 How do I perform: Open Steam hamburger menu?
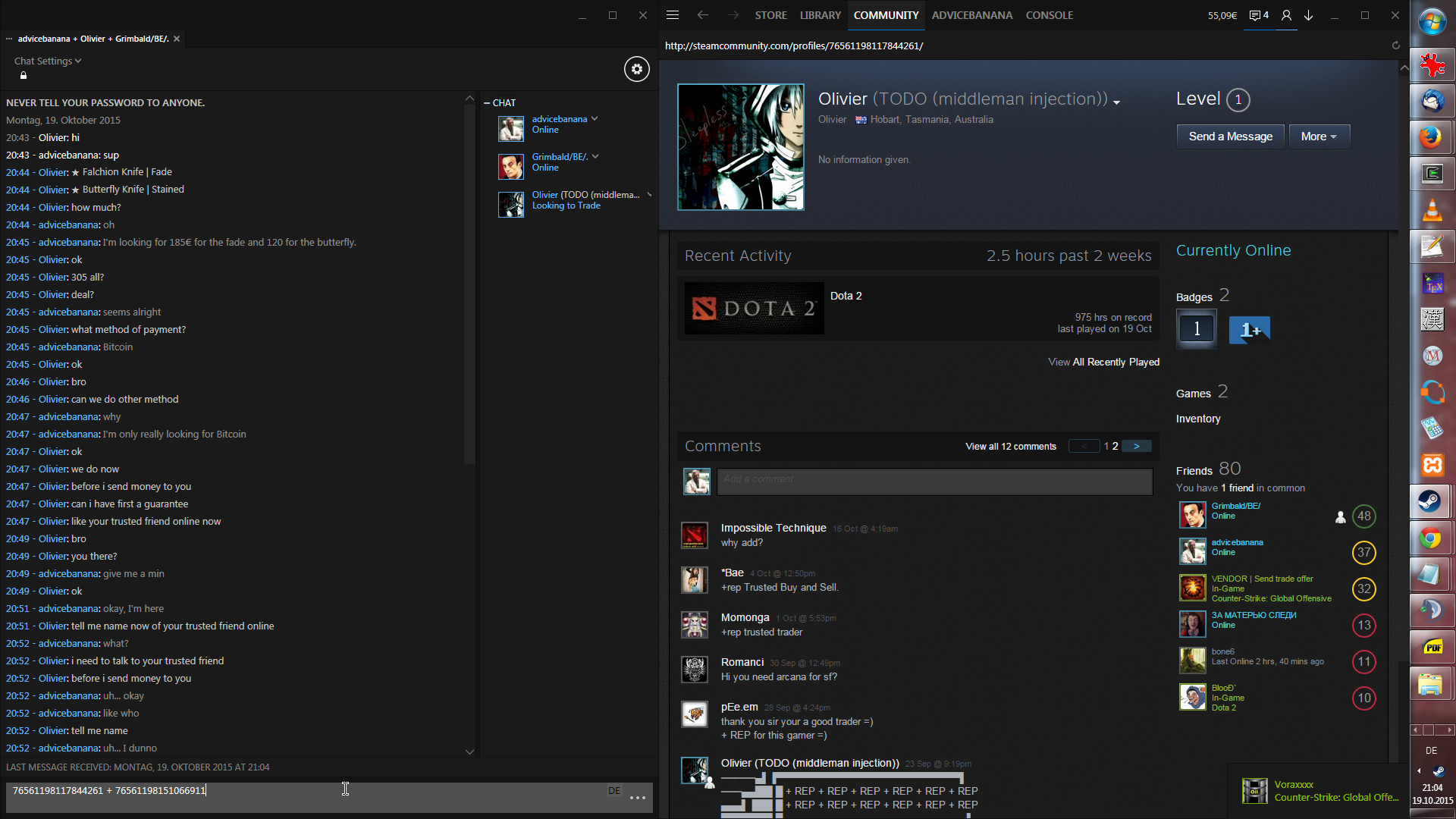pos(672,15)
